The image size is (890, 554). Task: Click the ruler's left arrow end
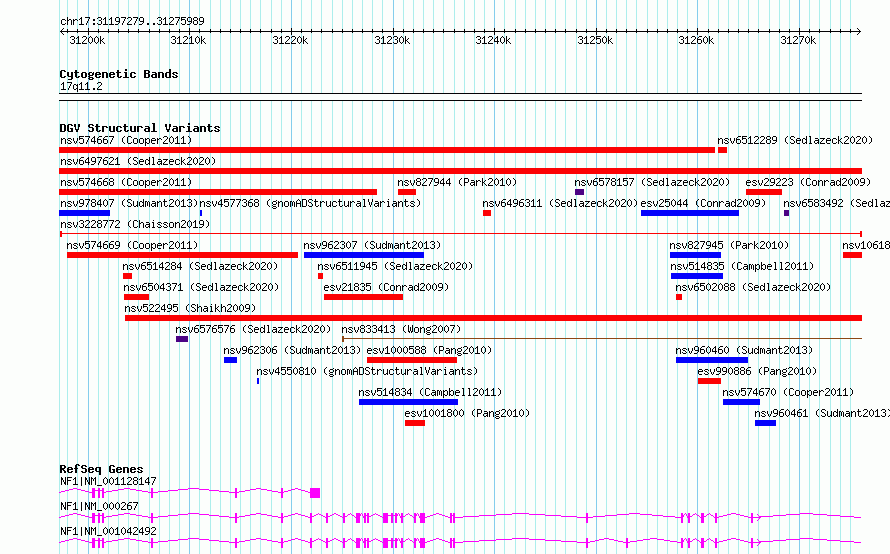(62, 32)
